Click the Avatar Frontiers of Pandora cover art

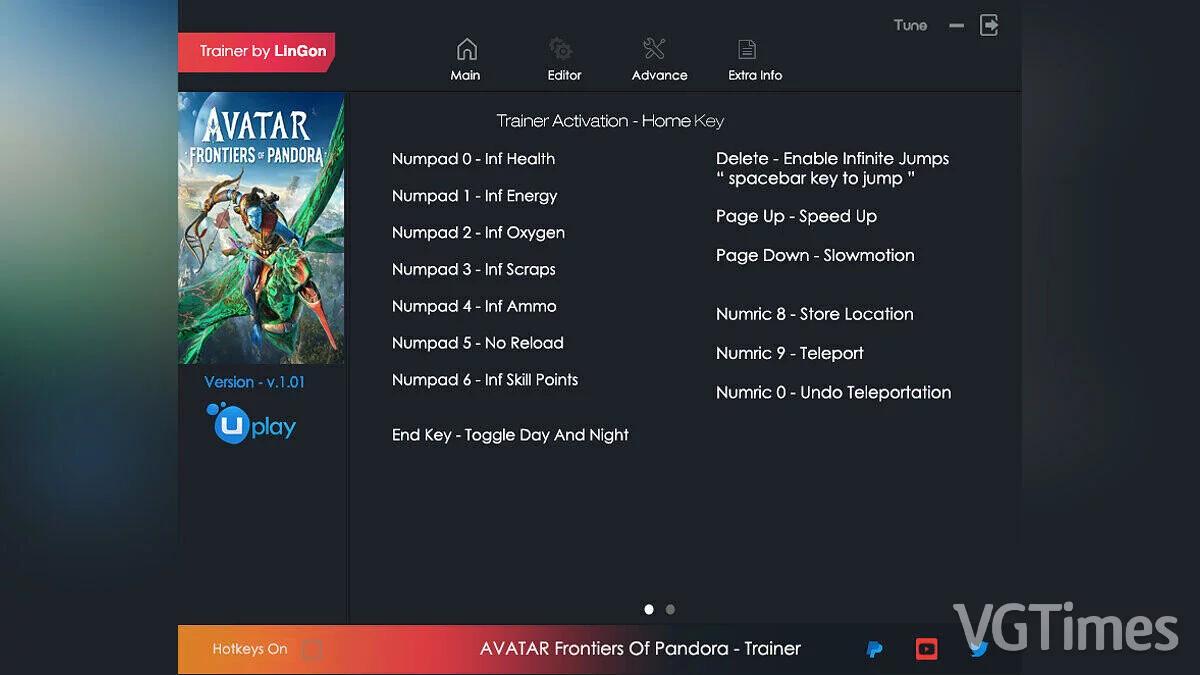pos(260,227)
